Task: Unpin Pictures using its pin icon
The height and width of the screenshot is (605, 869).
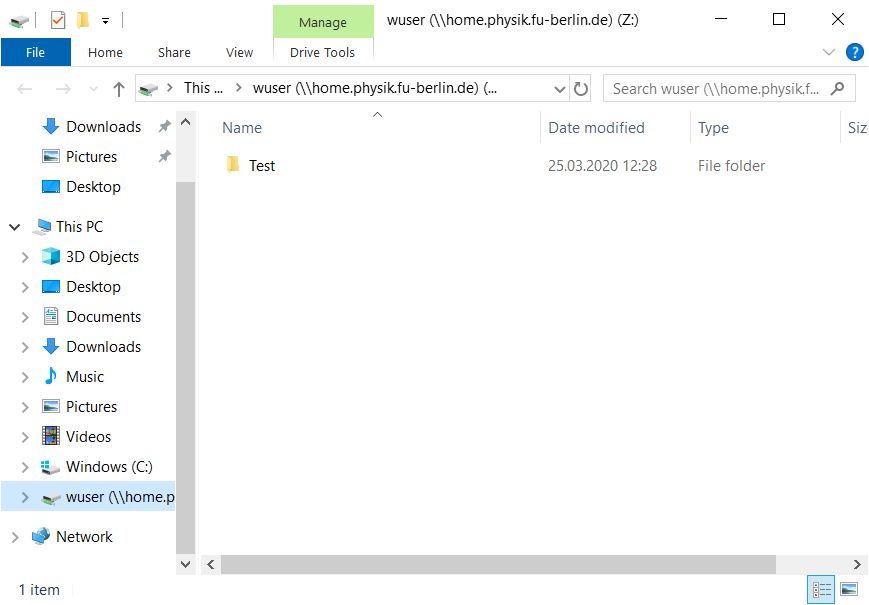Action: tap(165, 156)
